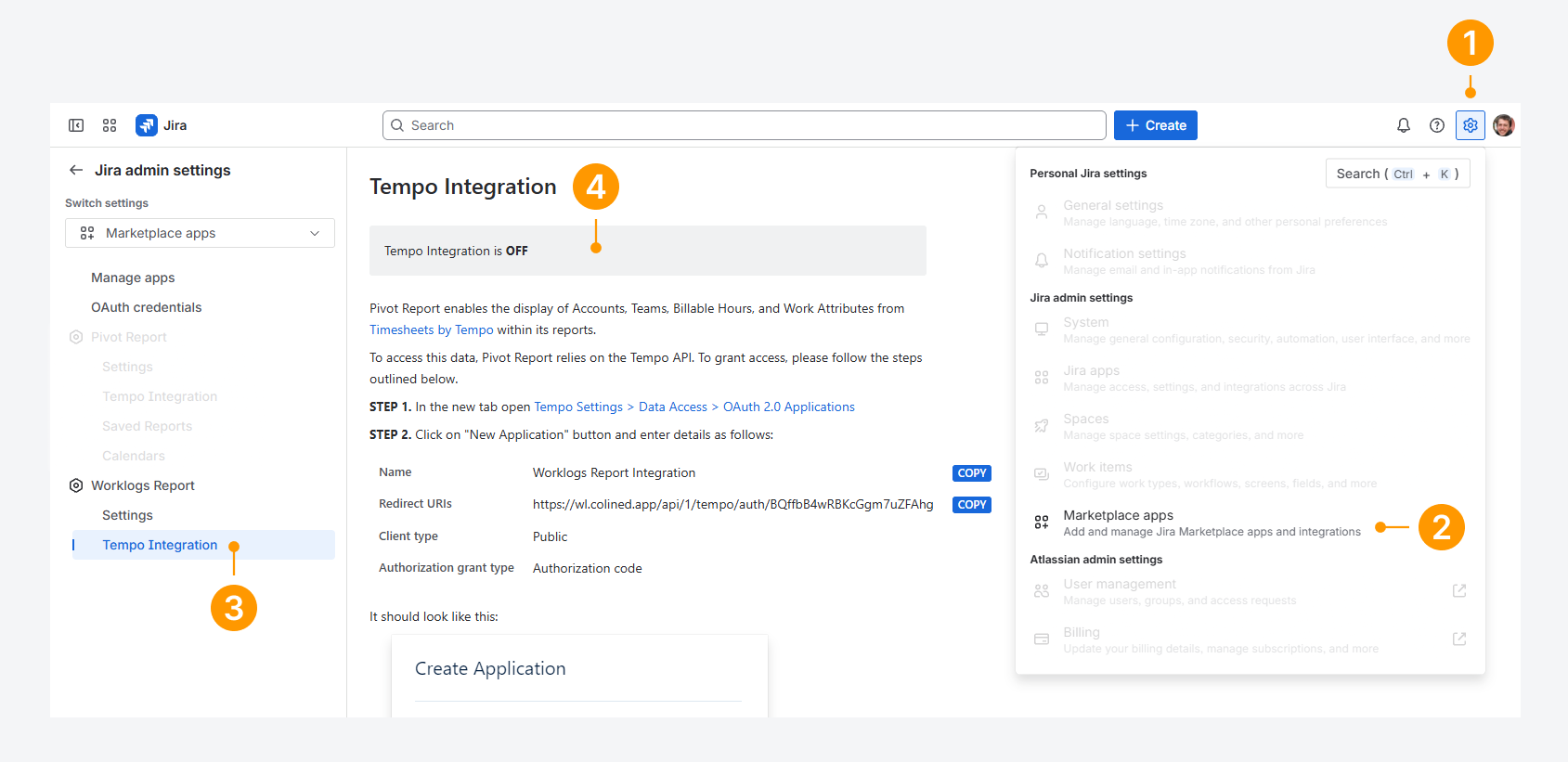Select Worklogs Report in sidebar
1568x762 pixels.
click(143, 485)
